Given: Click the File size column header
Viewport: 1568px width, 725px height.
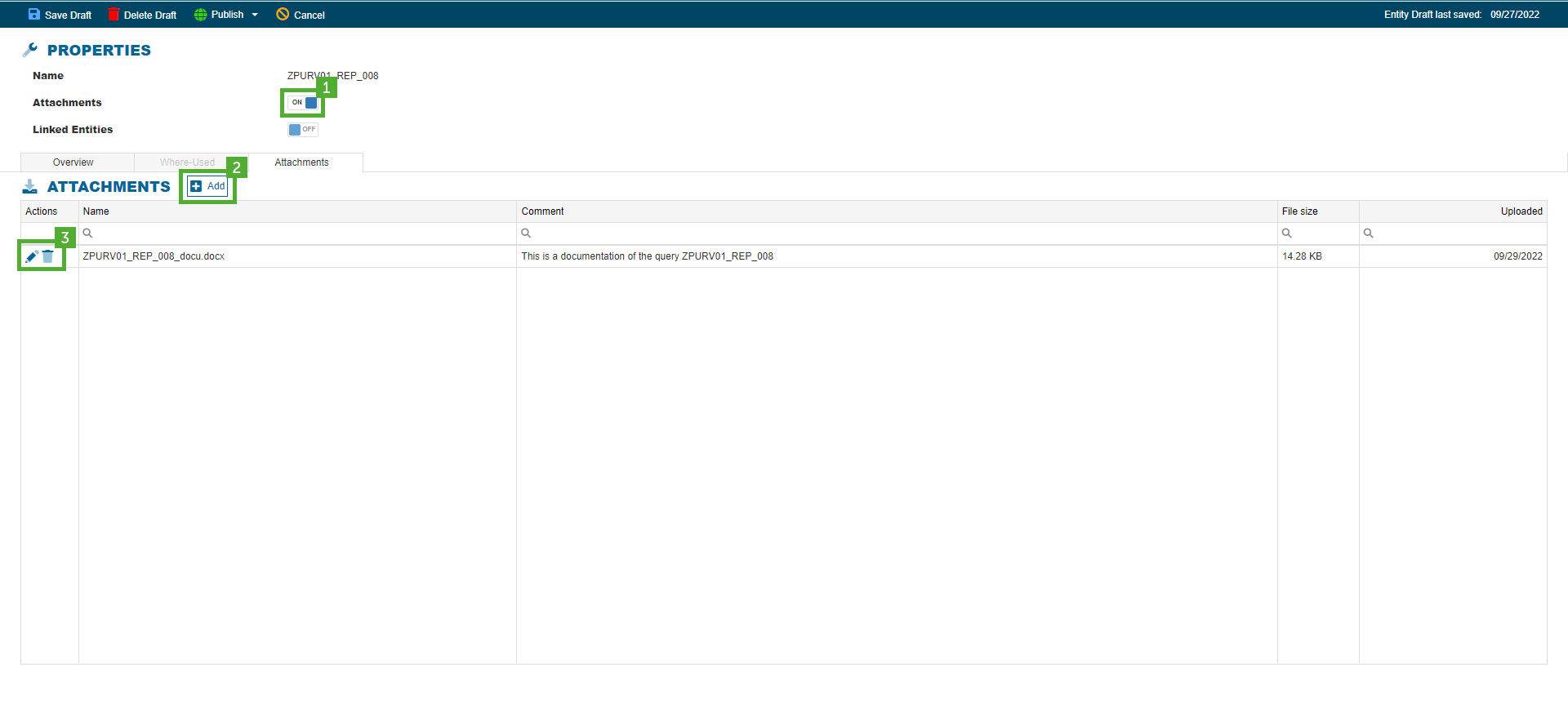Looking at the screenshot, I should click(1299, 211).
